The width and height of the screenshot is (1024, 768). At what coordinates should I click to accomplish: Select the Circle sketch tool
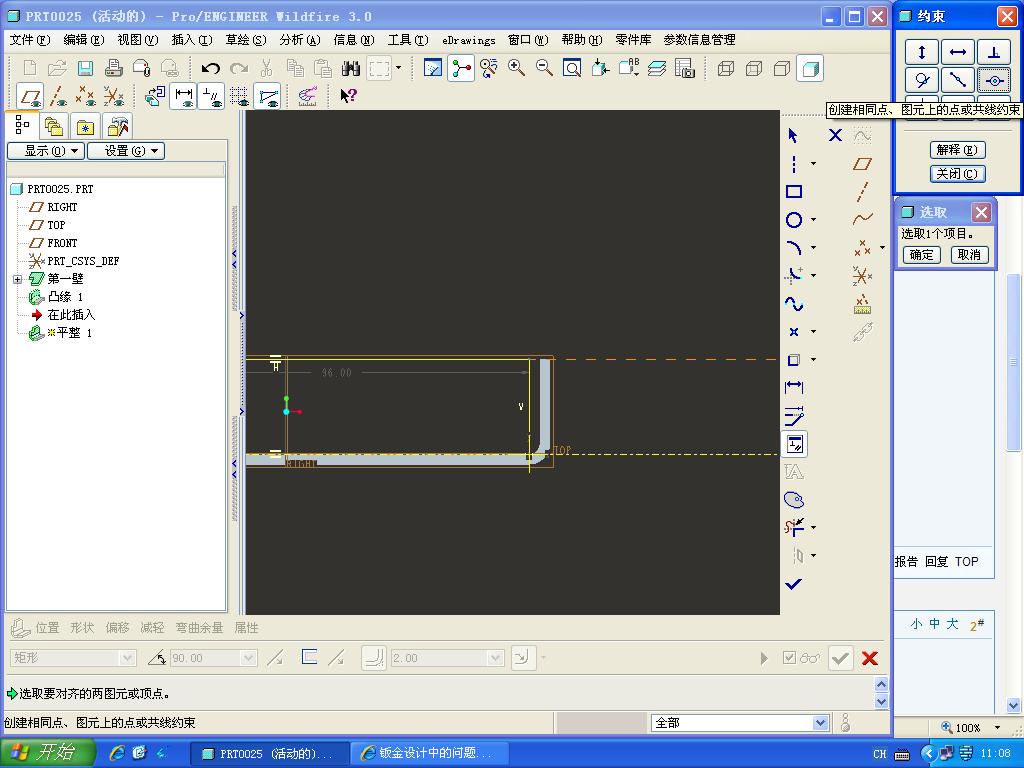[x=794, y=220]
